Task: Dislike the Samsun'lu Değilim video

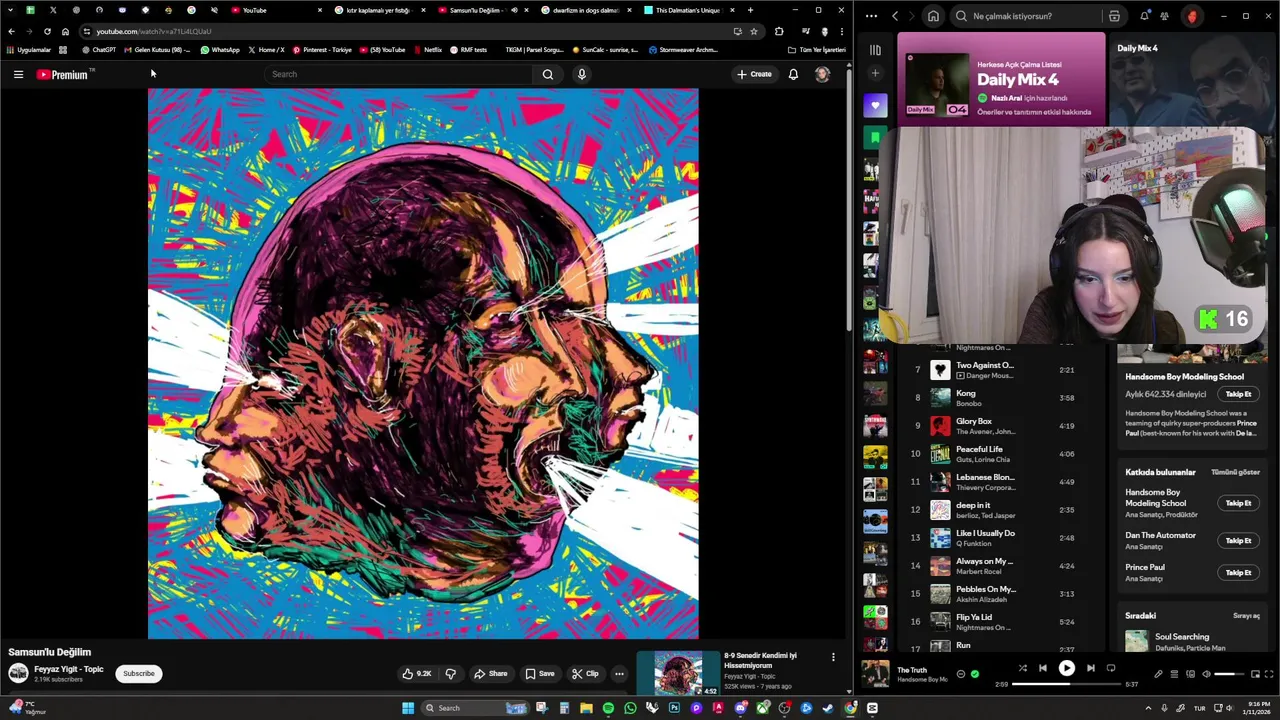Action: click(450, 674)
